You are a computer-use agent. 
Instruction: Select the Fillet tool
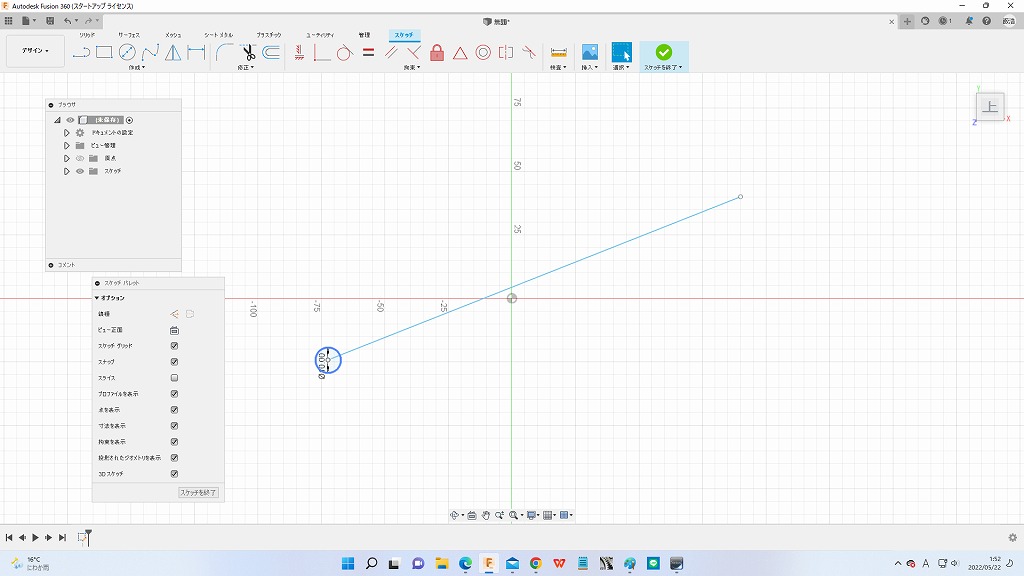pyautogui.click(x=225, y=52)
